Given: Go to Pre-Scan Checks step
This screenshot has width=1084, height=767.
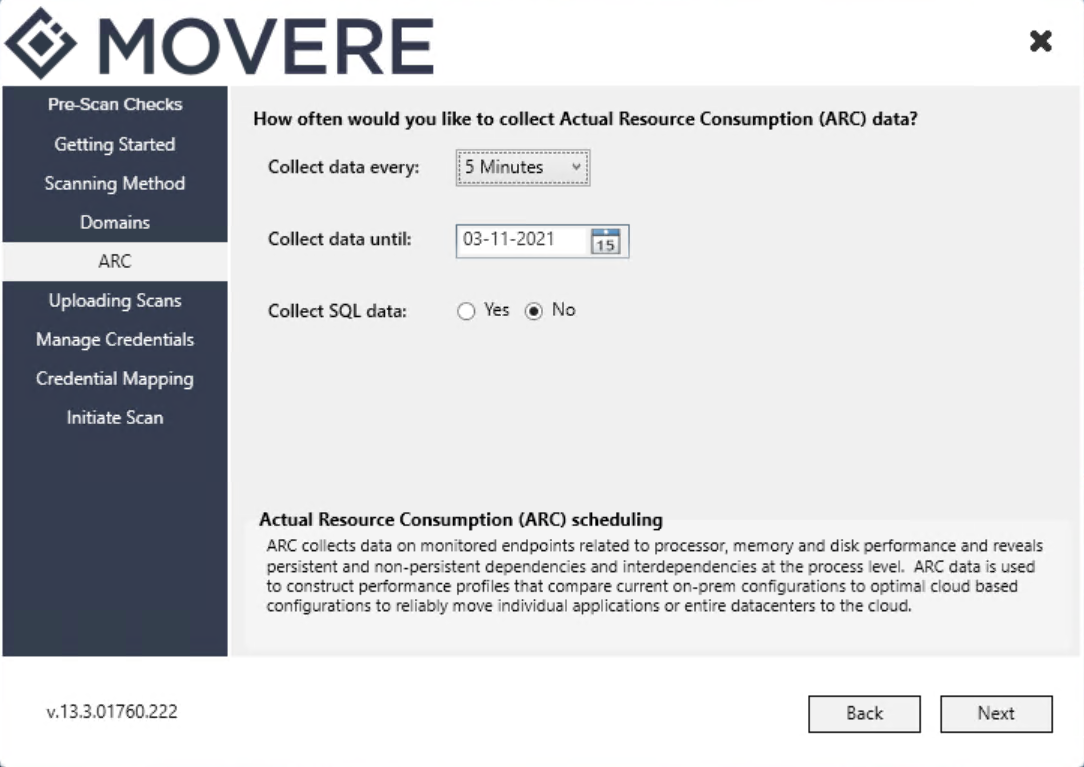Looking at the screenshot, I should point(115,104).
